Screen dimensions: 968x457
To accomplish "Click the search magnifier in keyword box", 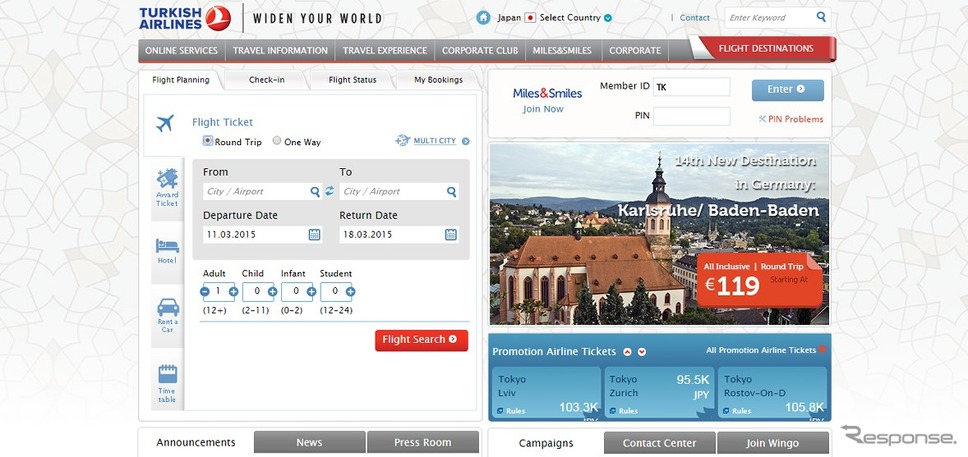I will (x=821, y=17).
